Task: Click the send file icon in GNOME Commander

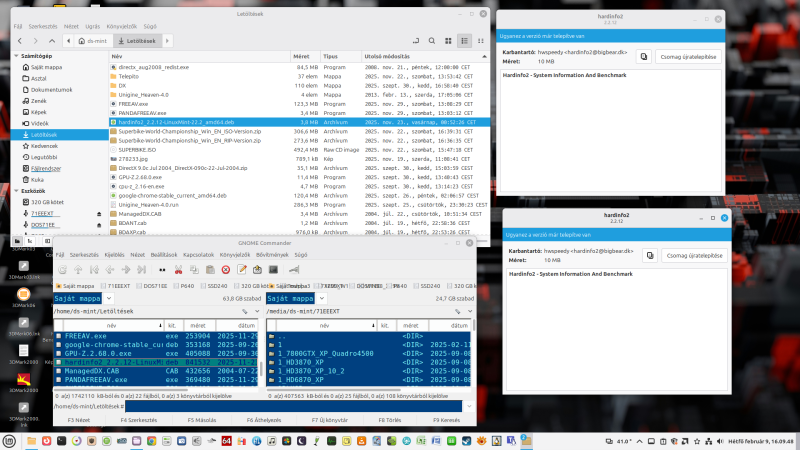Action: point(258,269)
